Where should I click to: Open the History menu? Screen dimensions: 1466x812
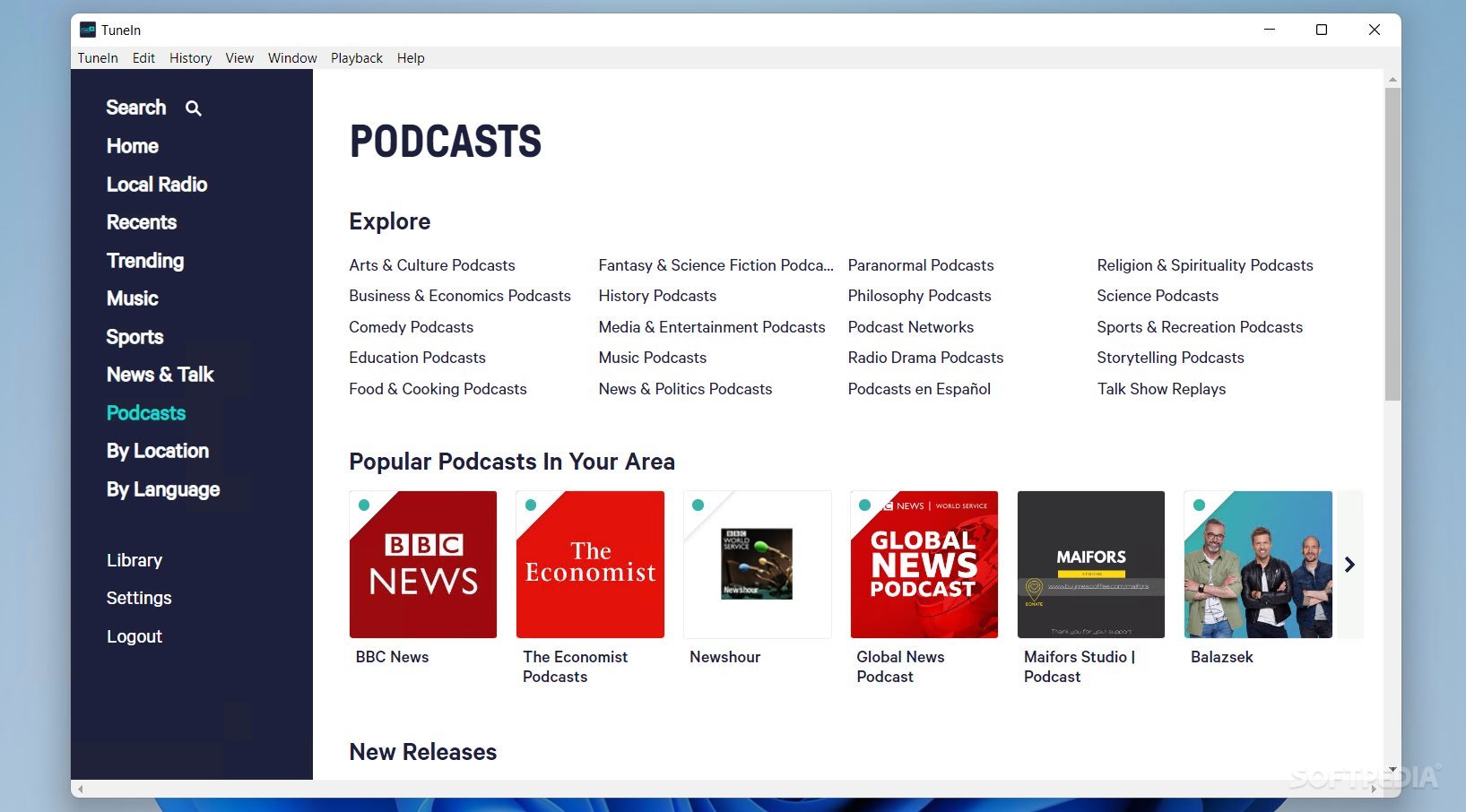click(x=190, y=58)
